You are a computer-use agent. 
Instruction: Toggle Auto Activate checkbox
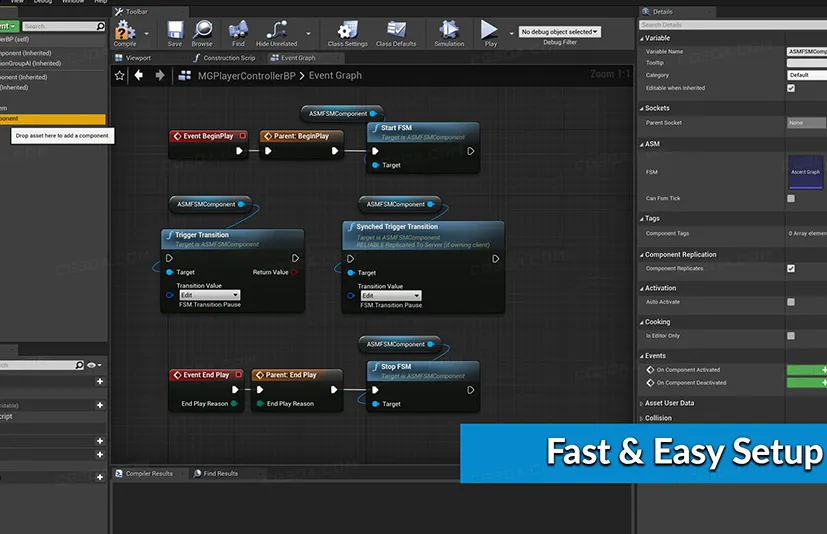791,302
